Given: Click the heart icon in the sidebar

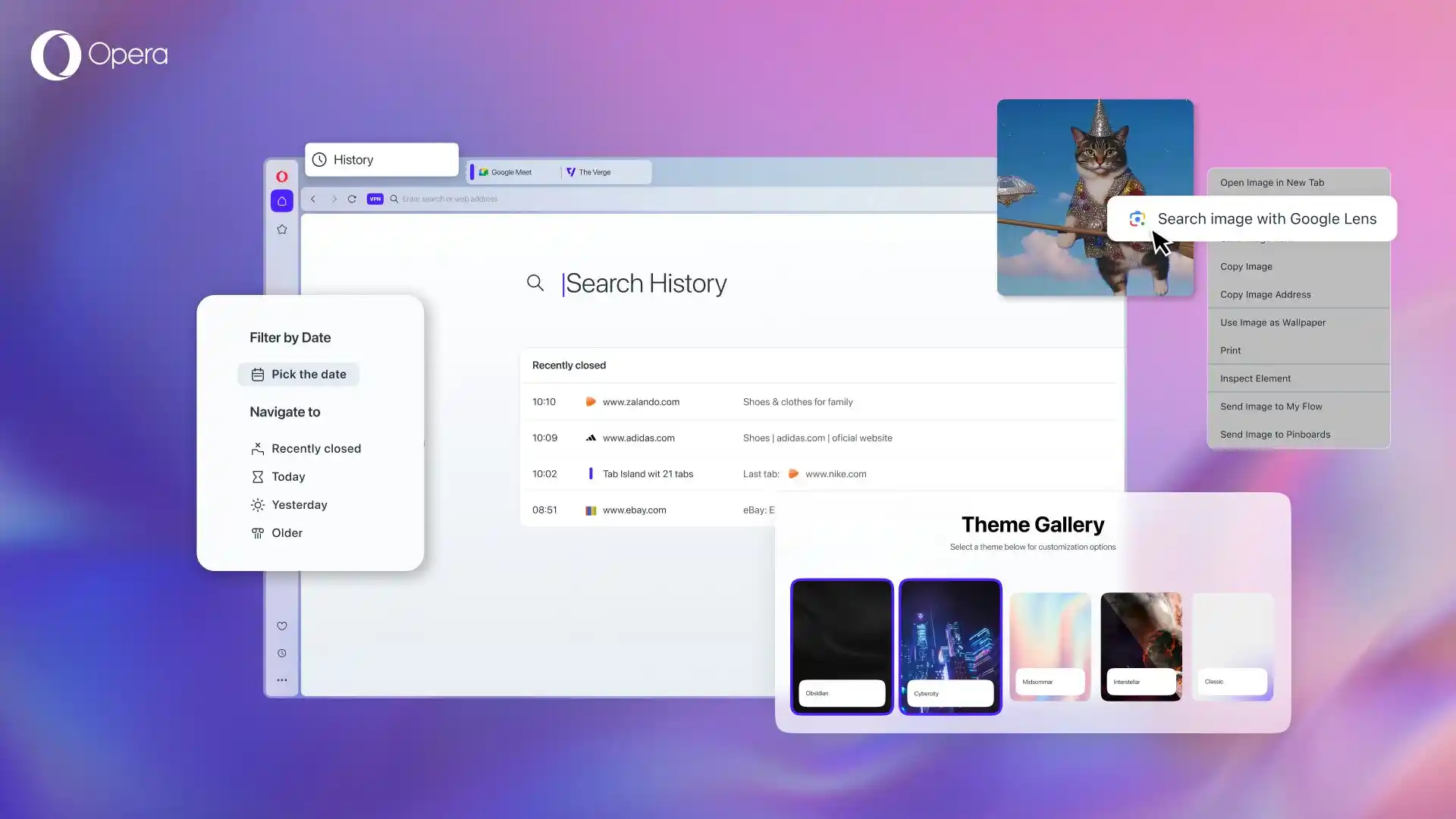Looking at the screenshot, I should (281, 626).
